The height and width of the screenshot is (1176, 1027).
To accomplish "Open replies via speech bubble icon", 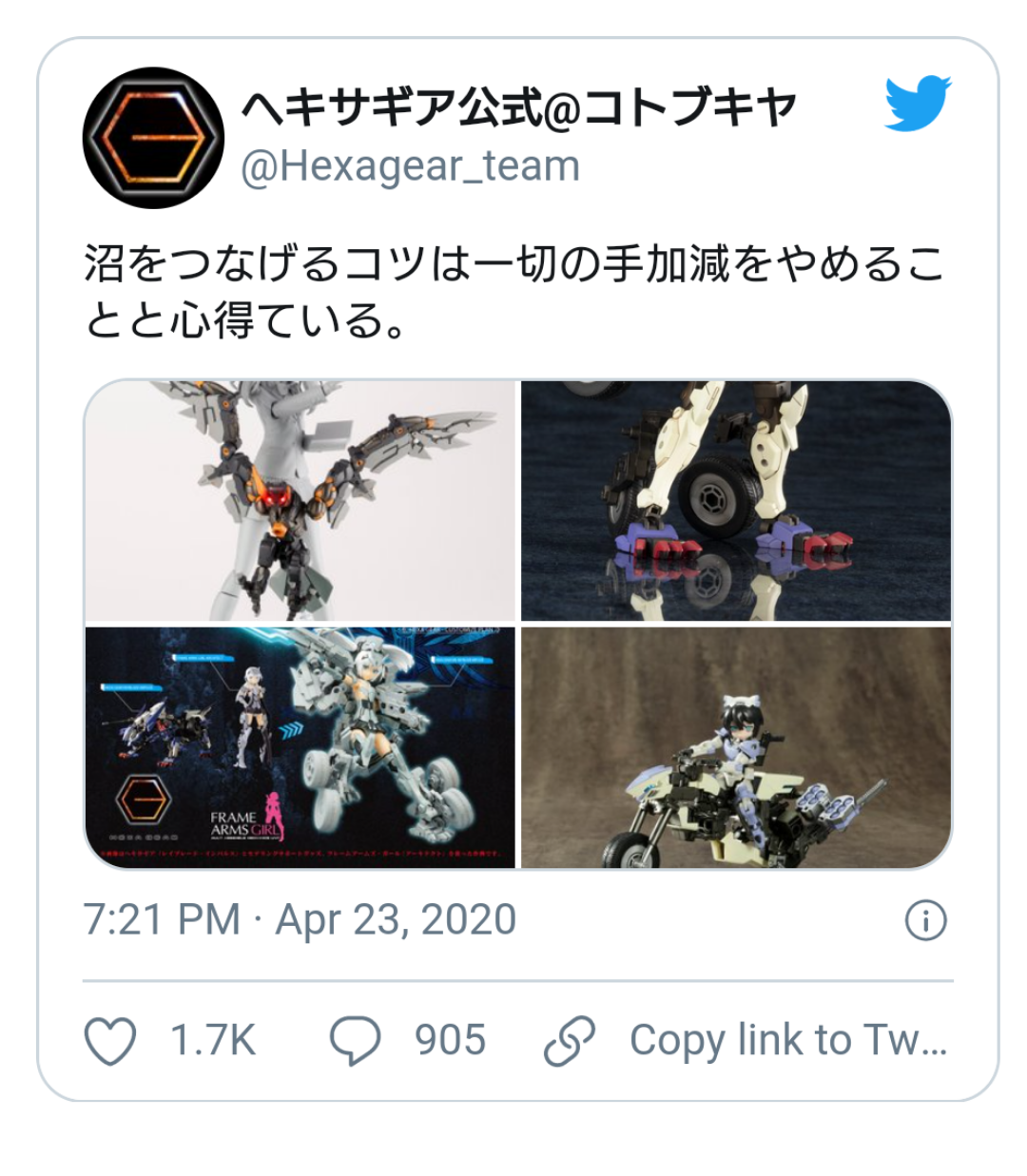I will pos(355,1041).
